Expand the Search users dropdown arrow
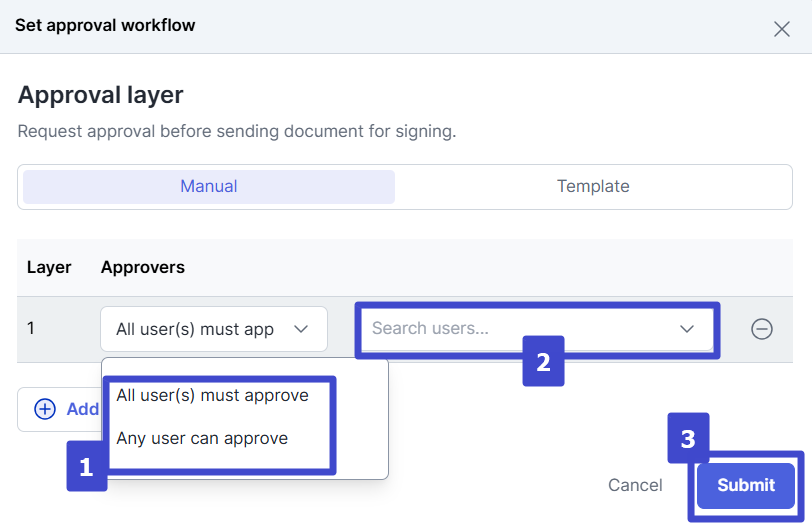This screenshot has width=812, height=526. 687,329
